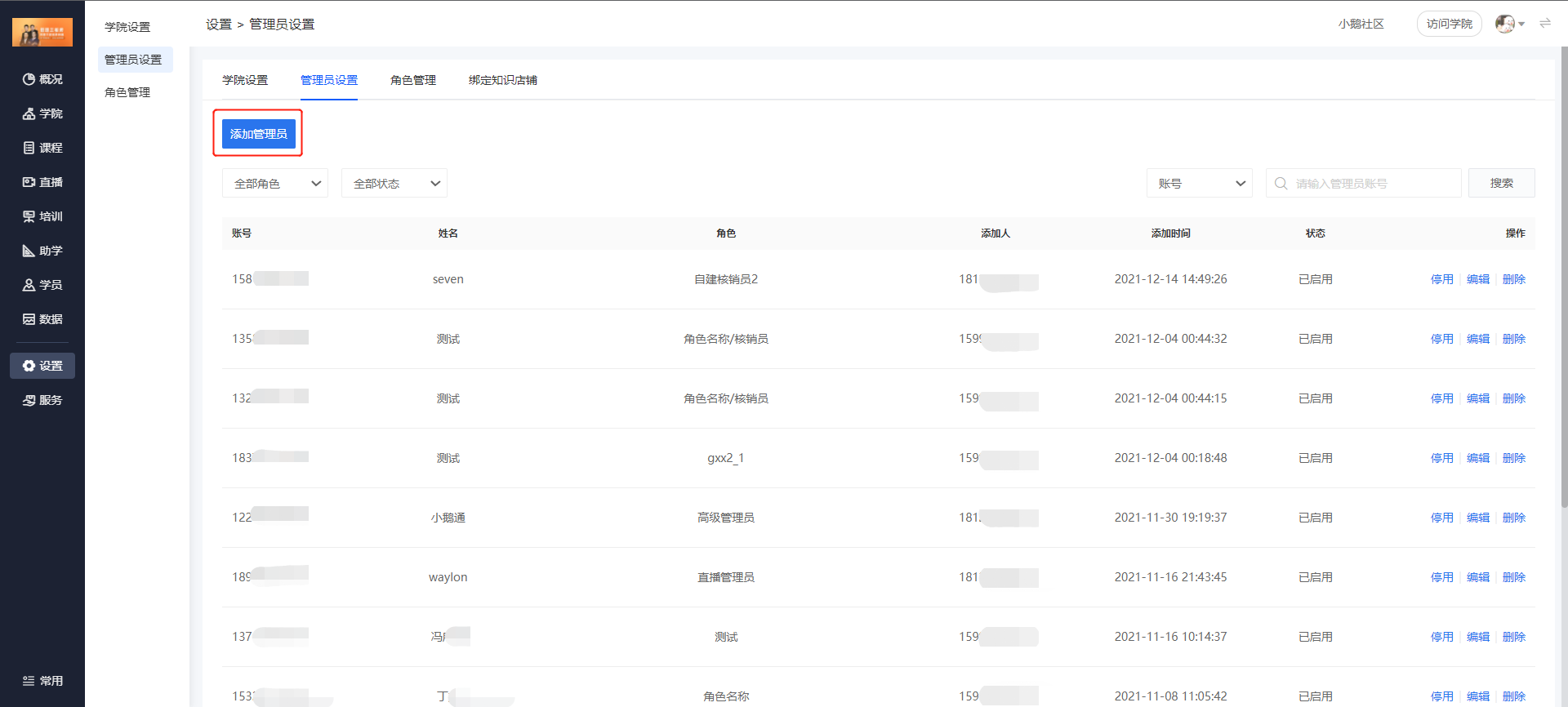Open the 培训 training sidebar icon
1568x707 pixels.
click(x=29, y=216)
